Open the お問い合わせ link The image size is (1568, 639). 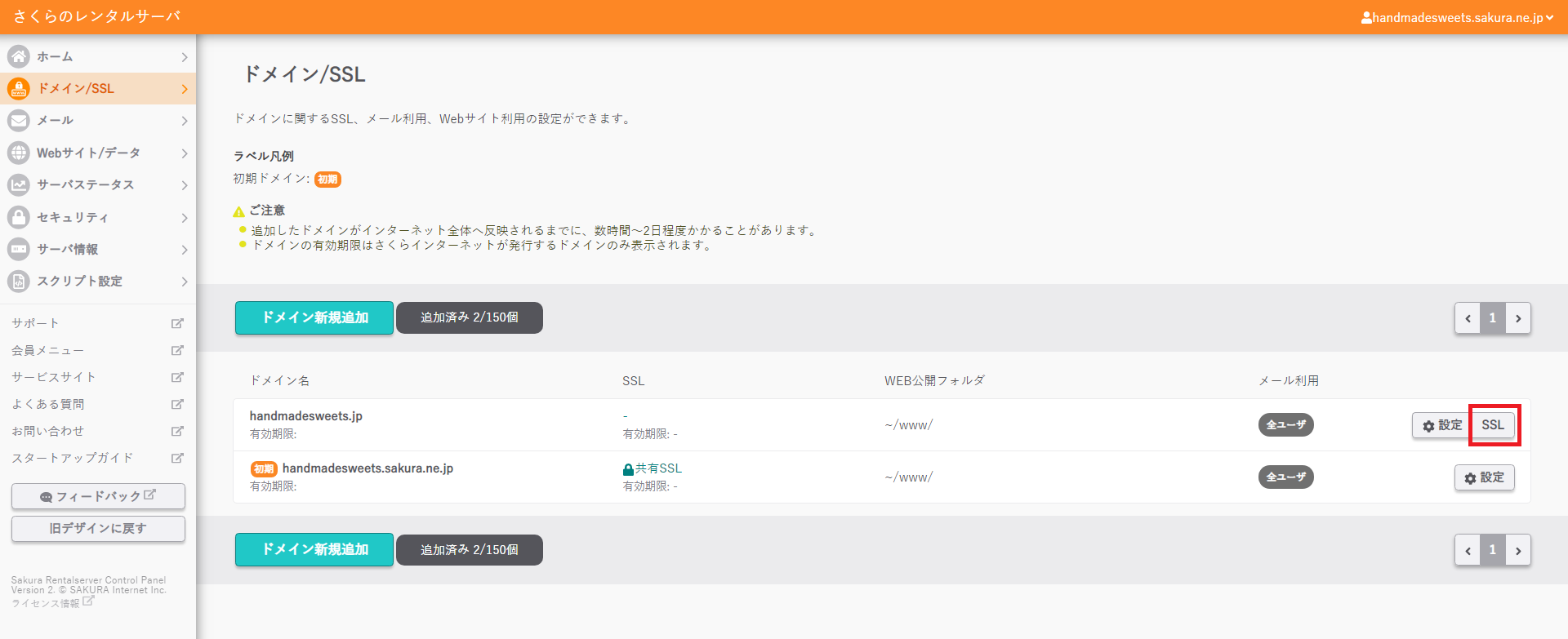tap(47, 431)
